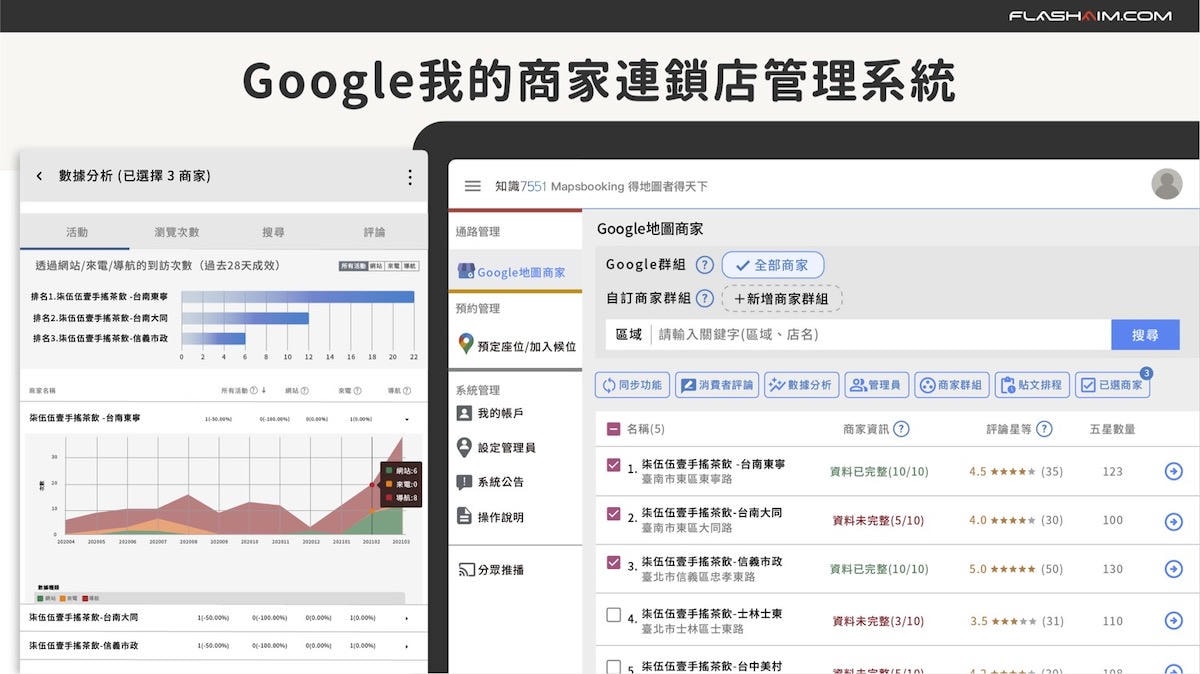
Task: Show help for Google群組
Action: coord(705,265)
